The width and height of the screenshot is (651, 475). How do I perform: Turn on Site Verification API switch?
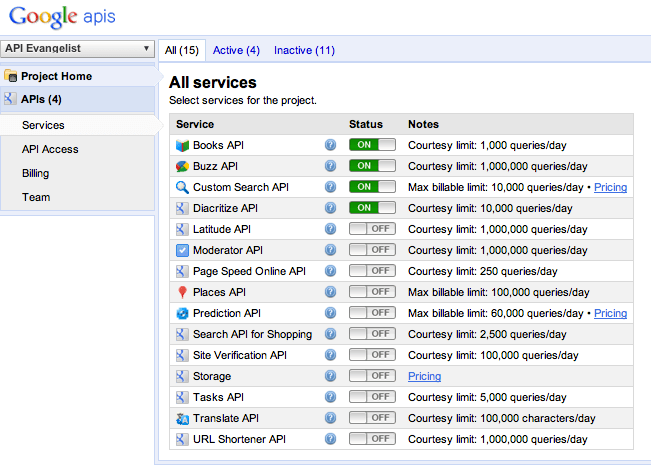(x=372, y=355)
